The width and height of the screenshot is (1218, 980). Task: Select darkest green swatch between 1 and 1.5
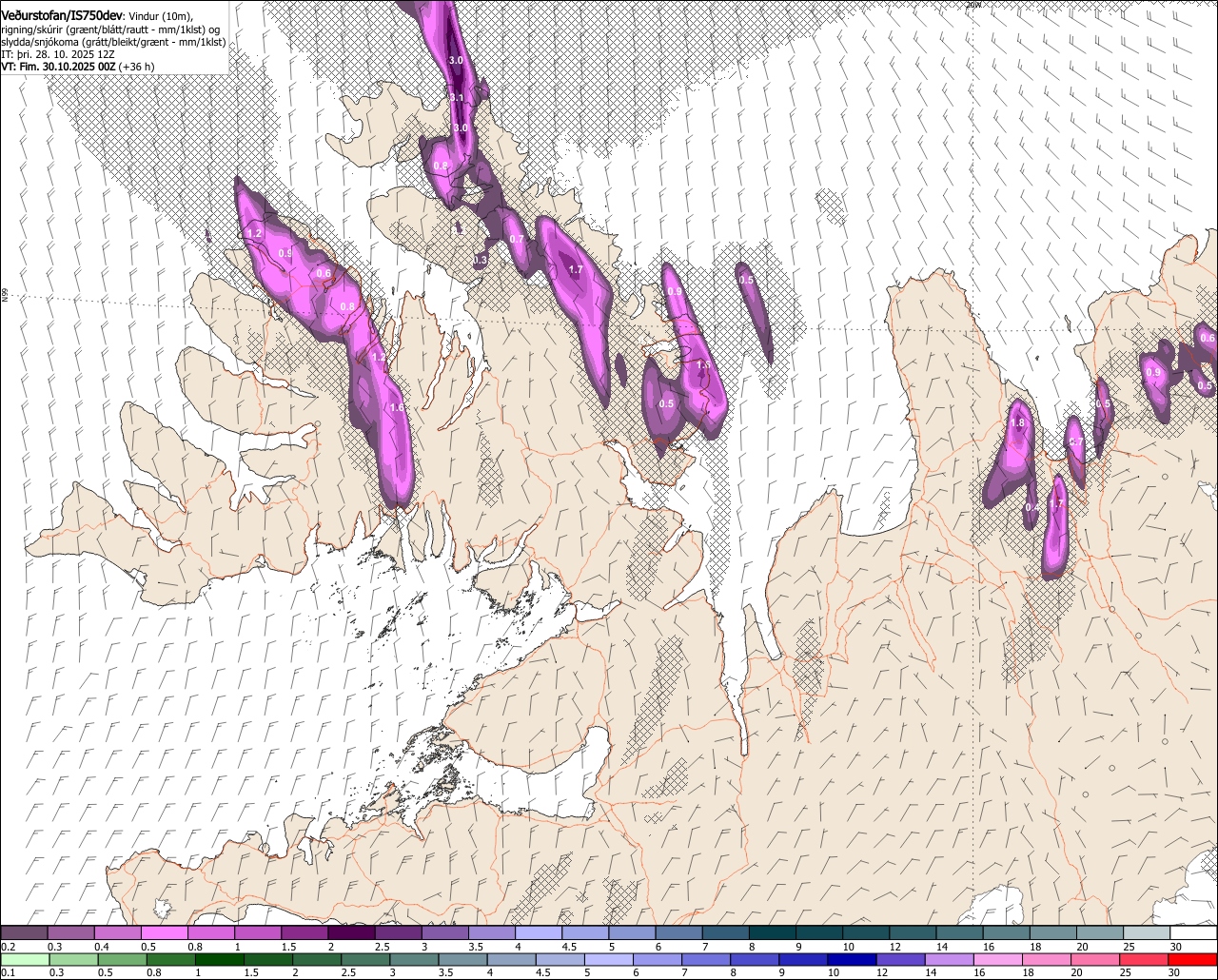pyautogui.click(x=220, y=959)
